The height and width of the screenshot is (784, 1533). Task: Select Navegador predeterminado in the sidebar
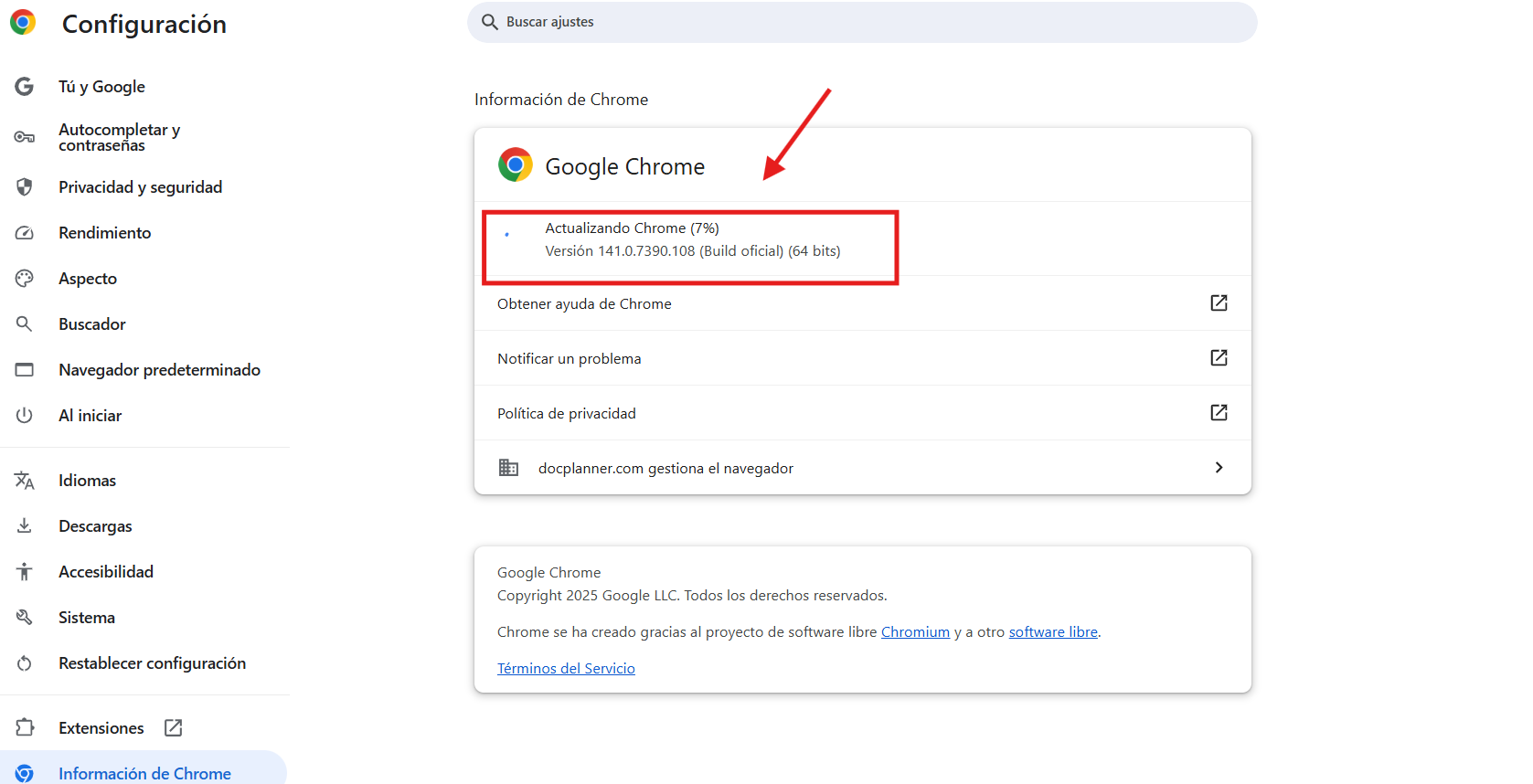click(159, 370)
